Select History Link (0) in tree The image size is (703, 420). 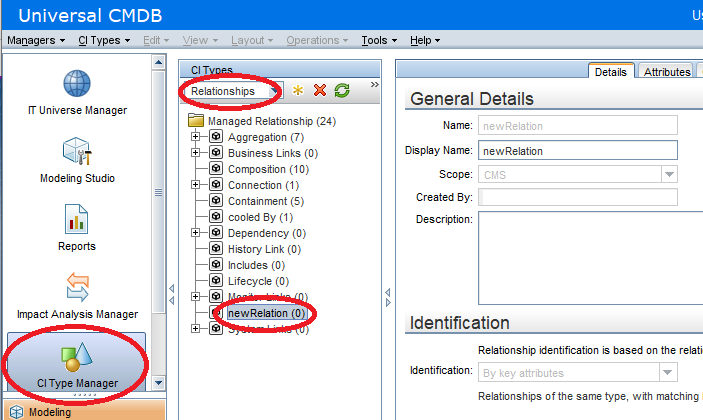pyautogui.click(x=264, y=249)
